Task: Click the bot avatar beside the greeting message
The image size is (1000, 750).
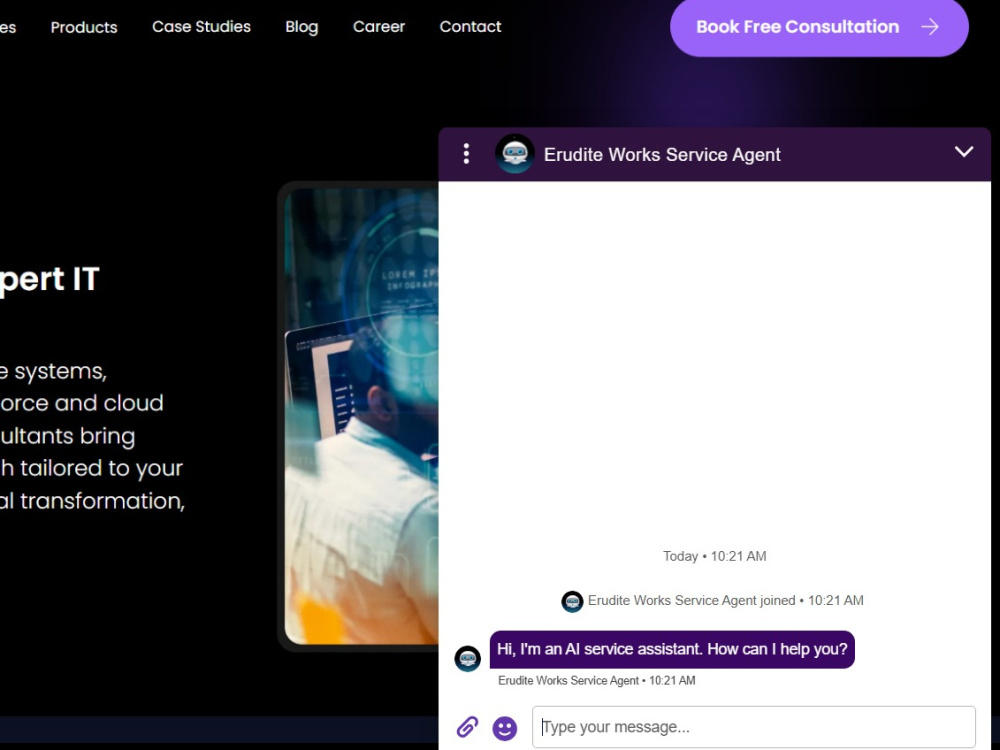Action: pos(467,658)
